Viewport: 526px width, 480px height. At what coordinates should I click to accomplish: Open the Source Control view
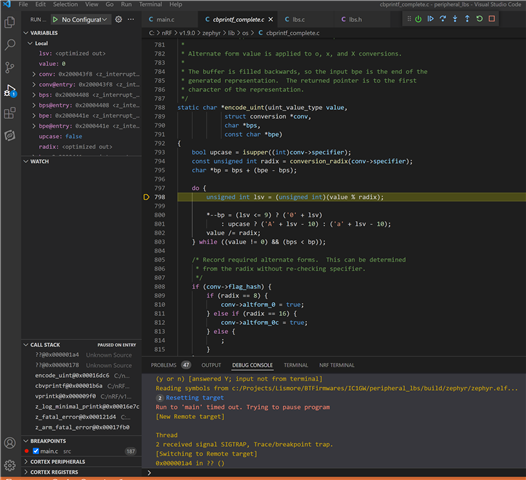point(10,67)
